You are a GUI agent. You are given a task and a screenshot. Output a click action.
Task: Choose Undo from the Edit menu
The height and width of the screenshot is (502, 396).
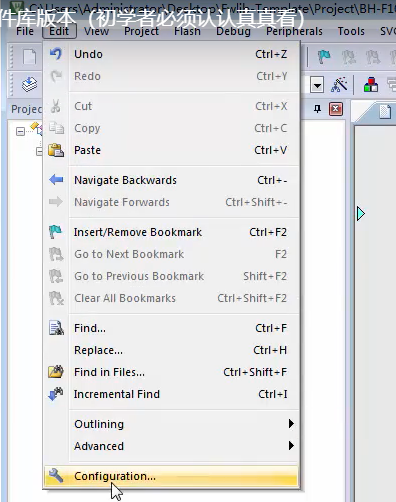171,54
